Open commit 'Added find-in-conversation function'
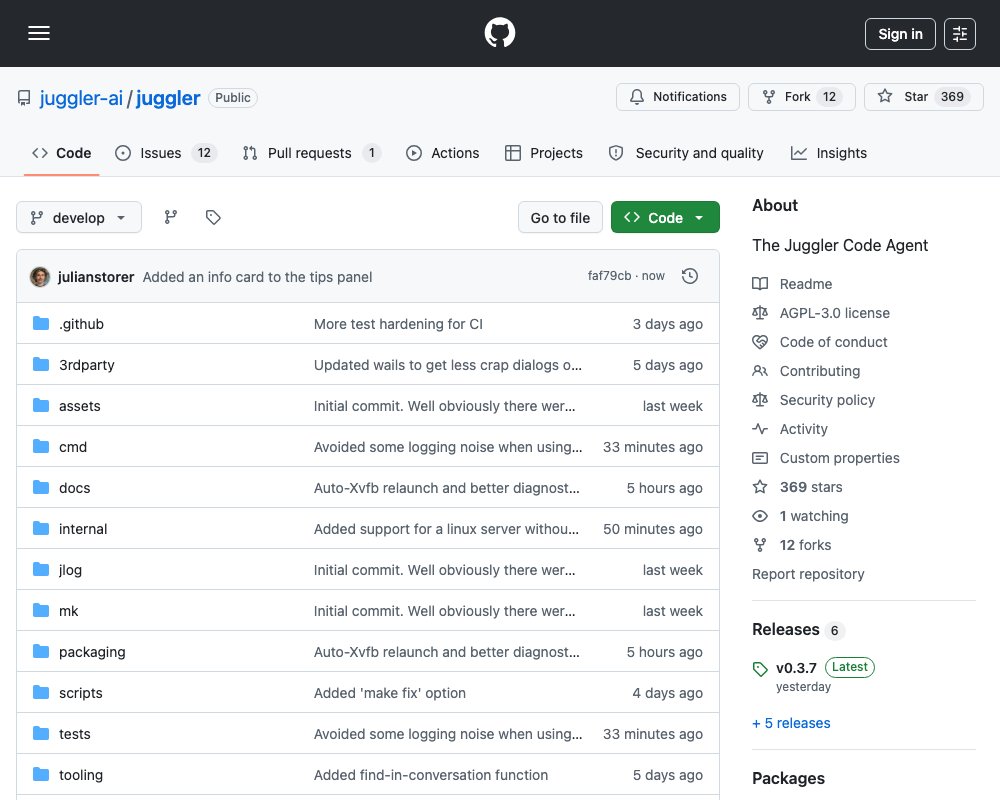Screen dimensions: 1000x800 pos(430,775)
